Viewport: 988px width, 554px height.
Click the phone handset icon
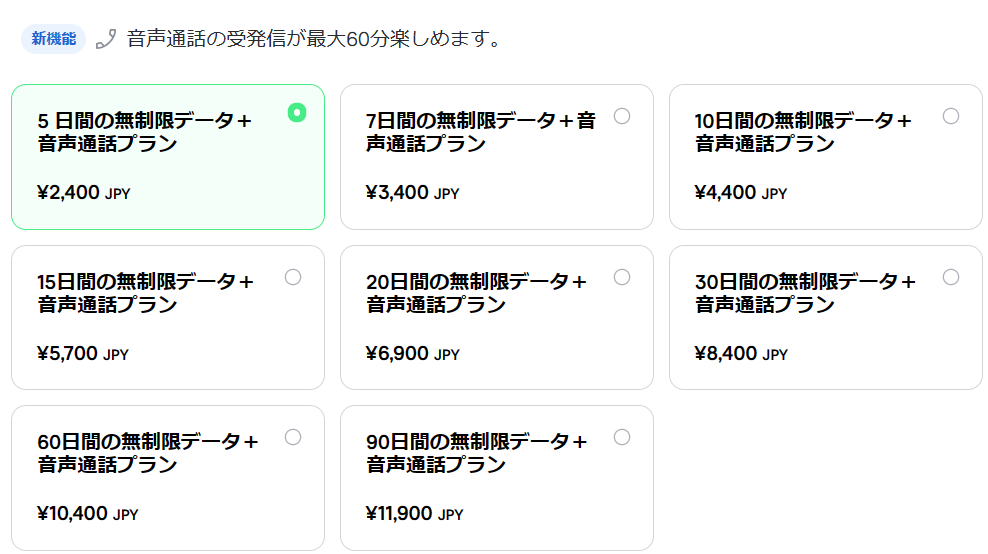pos(106,39)
